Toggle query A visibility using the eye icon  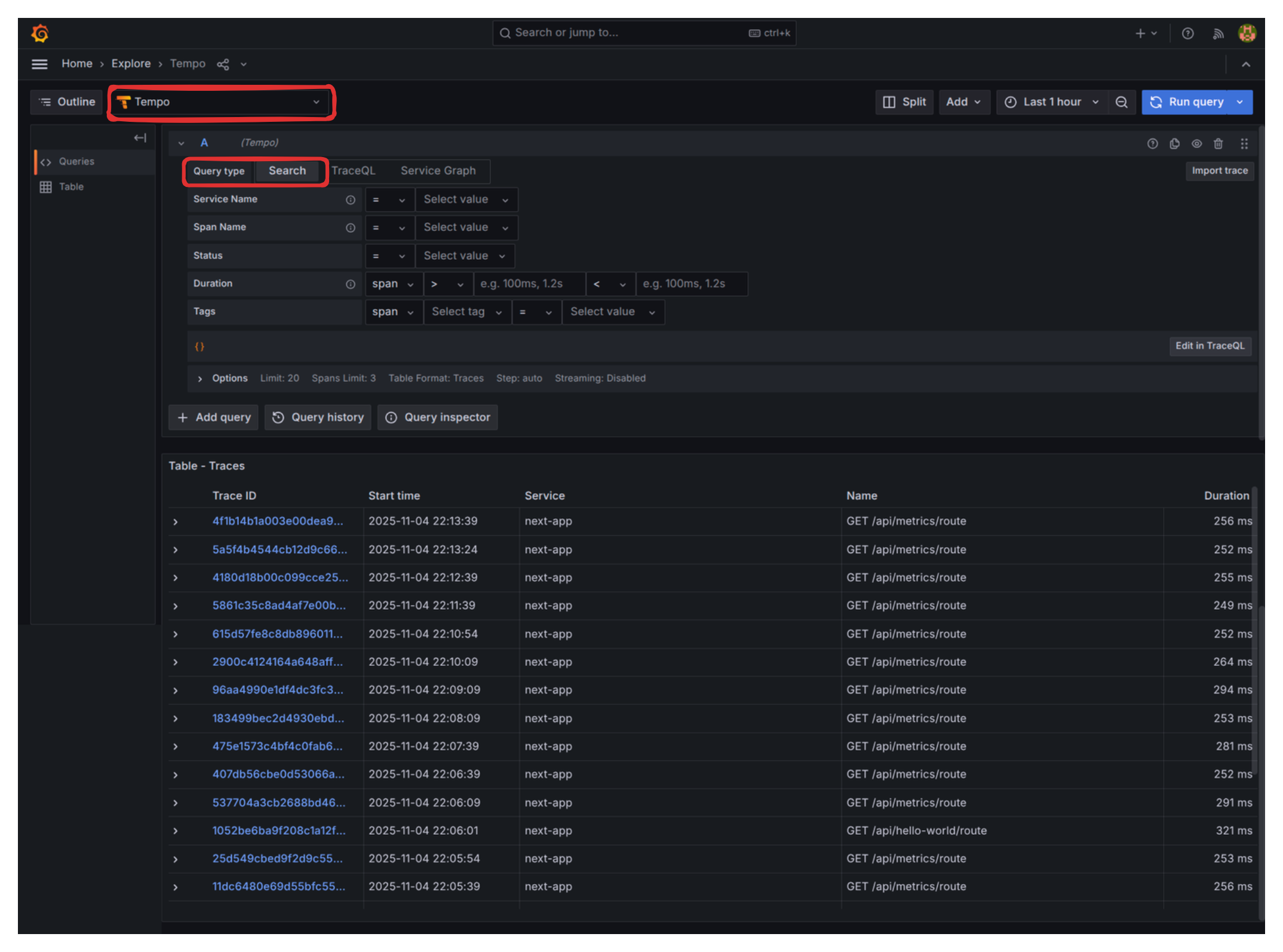pyautogui.click(x=1196, y=143)
